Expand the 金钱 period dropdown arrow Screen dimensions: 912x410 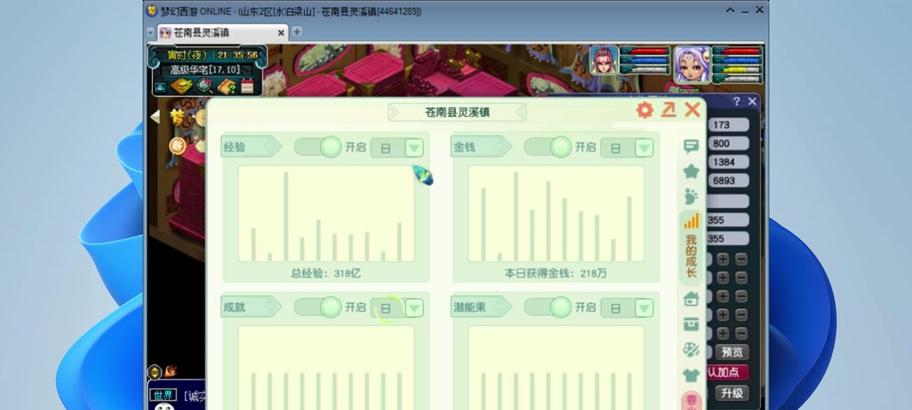644,148
